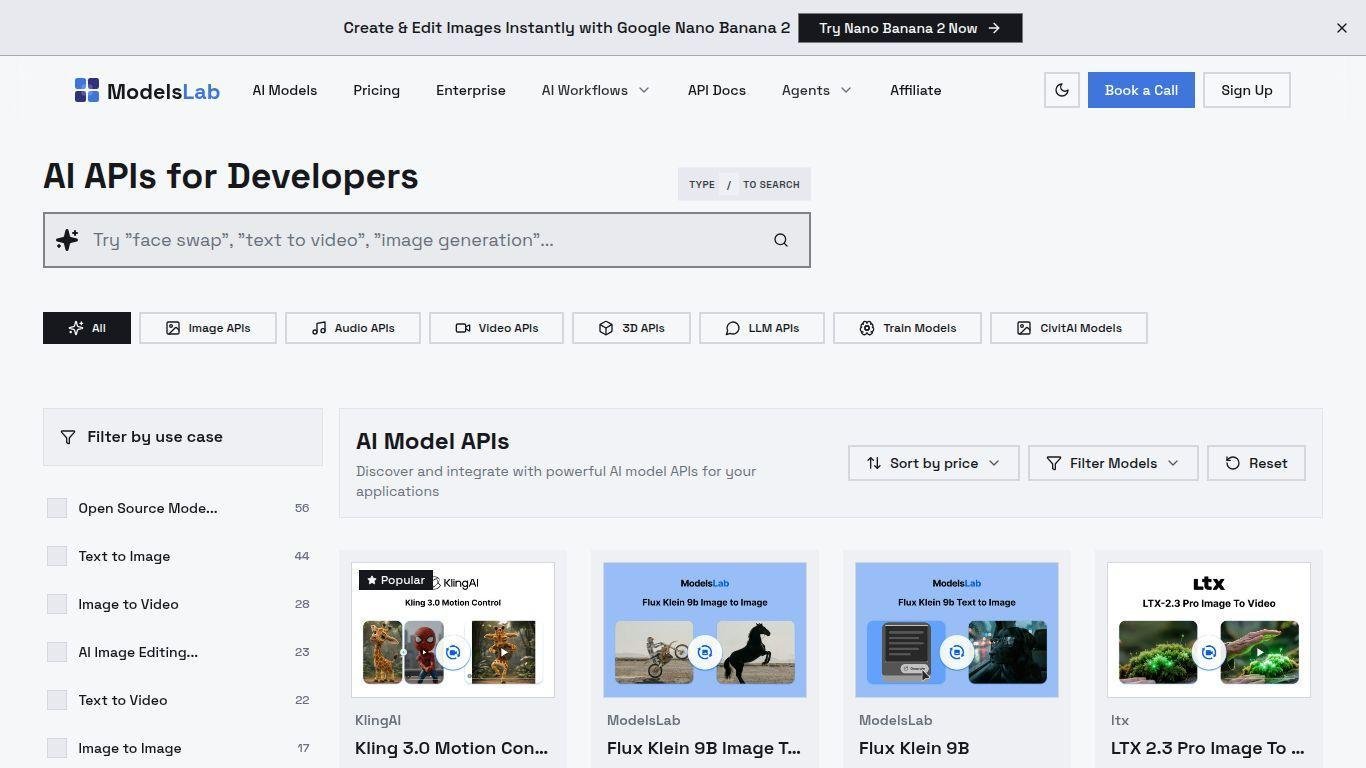Open the Sort by price dropdown
The image size is (1366, 768).
click(x=933, y=463)
